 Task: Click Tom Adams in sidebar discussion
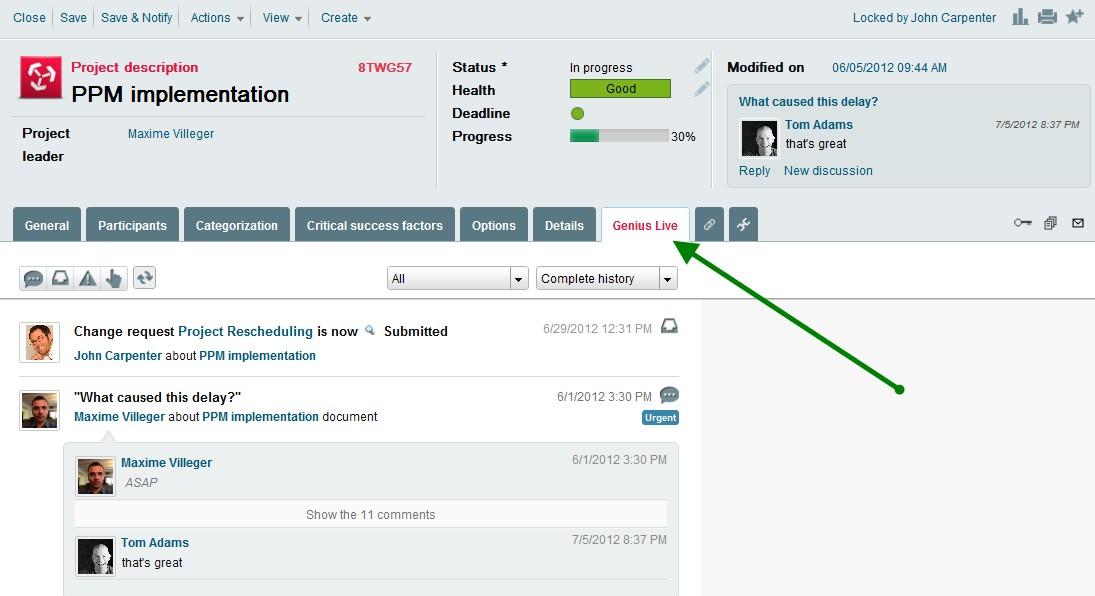point(818,124)
